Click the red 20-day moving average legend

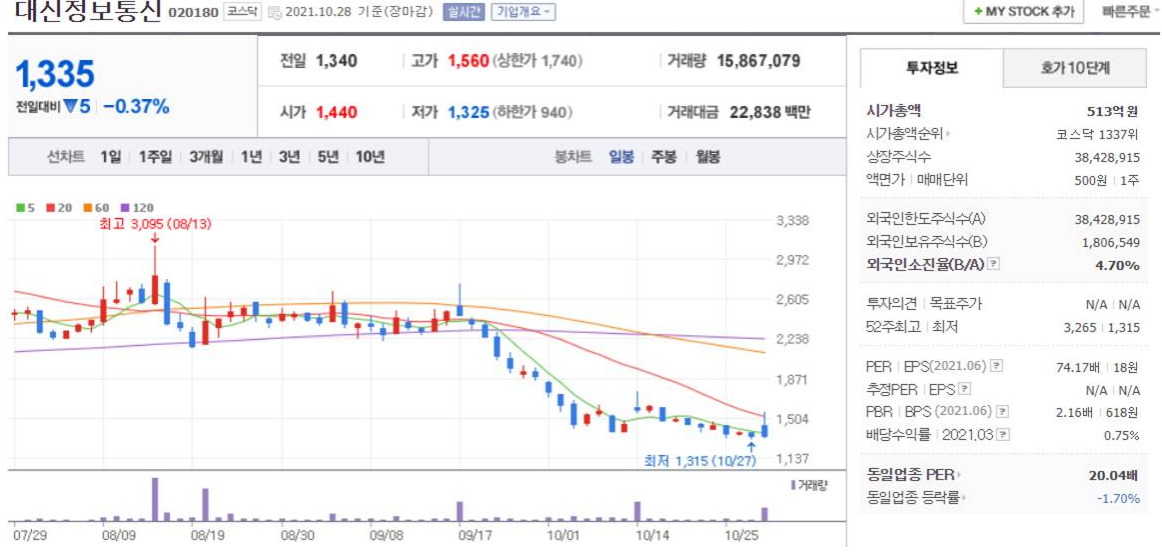pos(59,208)
